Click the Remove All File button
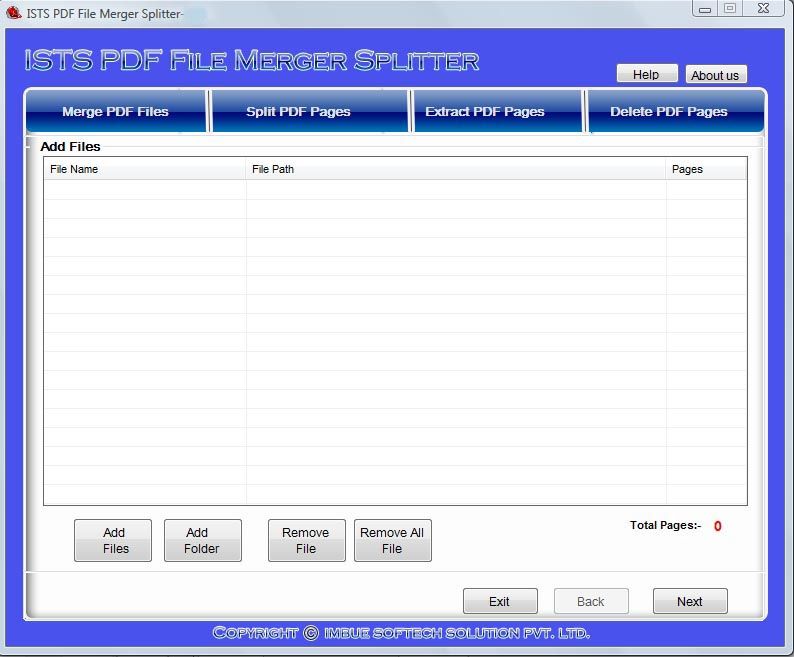 point(392,540)
